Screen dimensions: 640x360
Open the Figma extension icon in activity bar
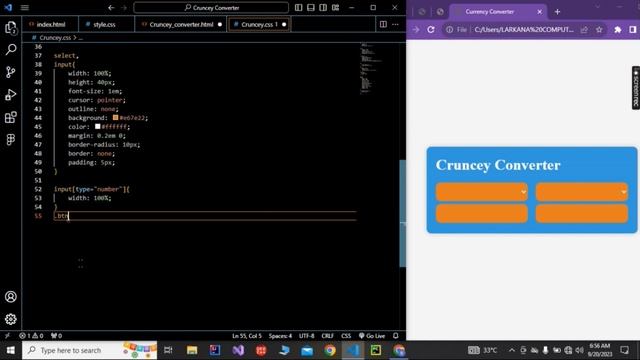11,140
